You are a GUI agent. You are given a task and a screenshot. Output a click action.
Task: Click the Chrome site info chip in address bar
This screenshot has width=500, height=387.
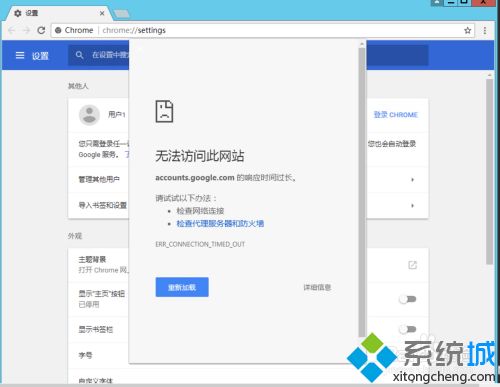74,30
